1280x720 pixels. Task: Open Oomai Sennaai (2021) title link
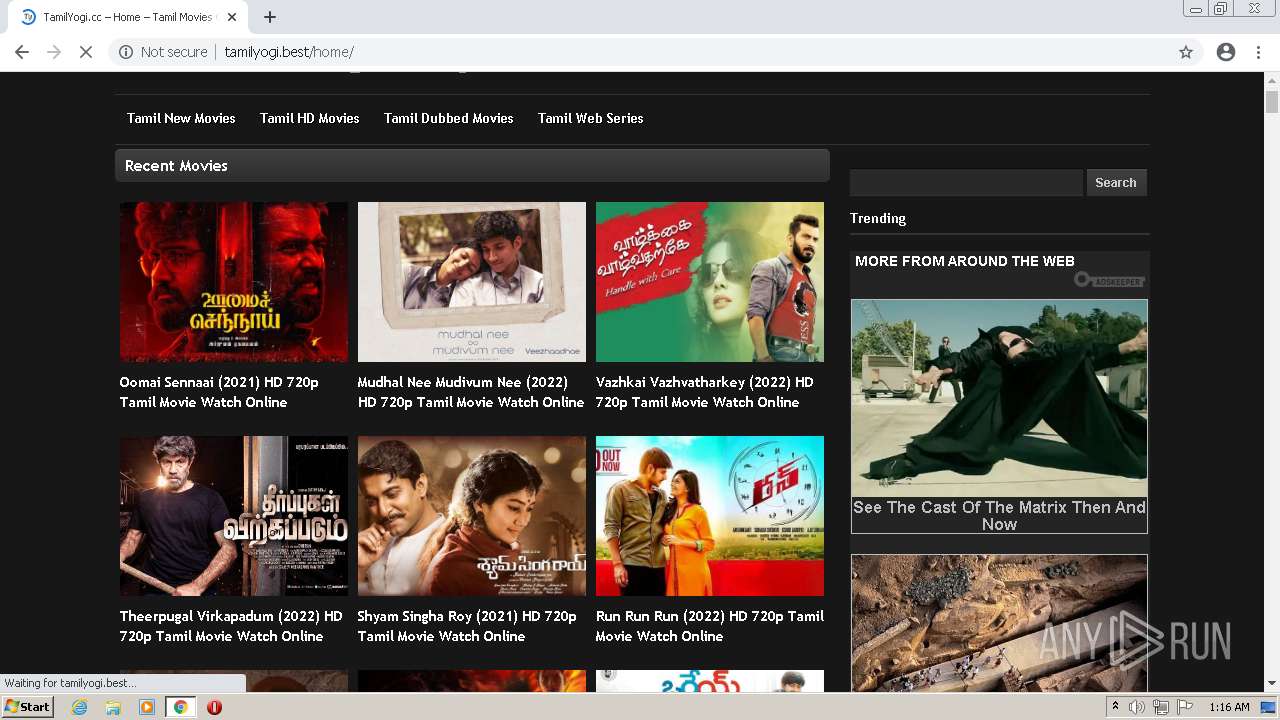click(x=219, y=392)
